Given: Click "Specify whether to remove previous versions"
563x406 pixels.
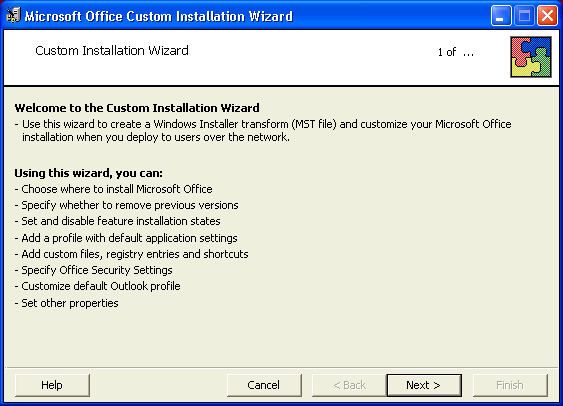Looking at the screenshot, I should click(126, 205).
